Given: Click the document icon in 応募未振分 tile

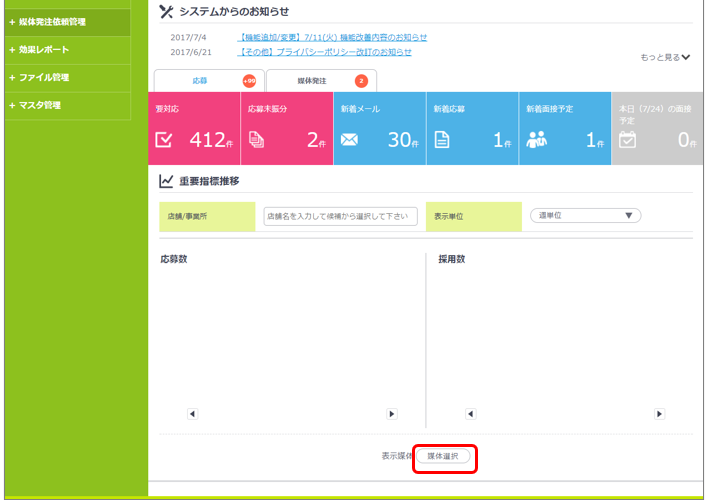Looking at the screenshot, I should 256,141.
